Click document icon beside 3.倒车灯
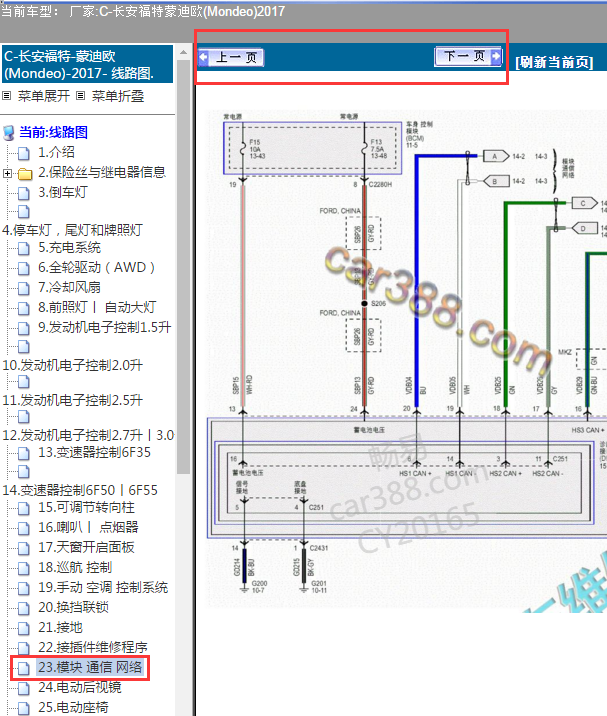The image size is (607, 716). 24,193
